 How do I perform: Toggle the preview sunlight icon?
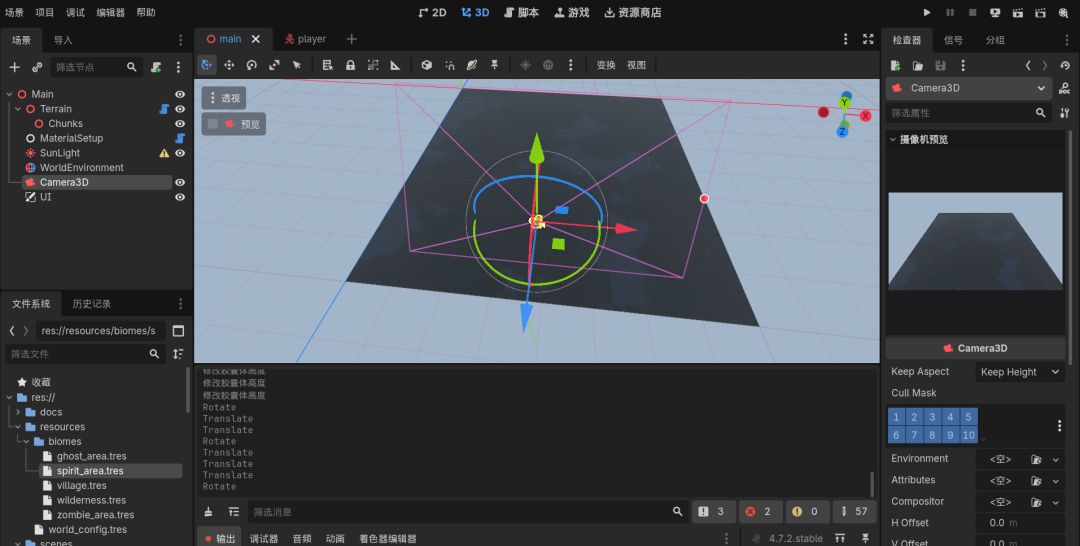click(x=526, y=65)
